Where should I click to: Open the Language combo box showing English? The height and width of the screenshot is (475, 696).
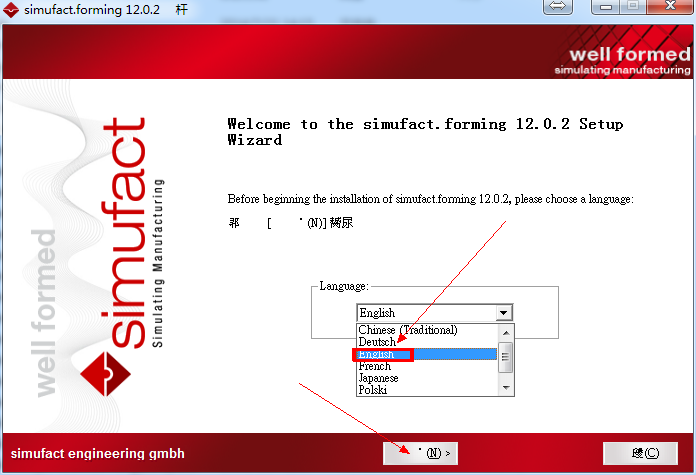[435, 313]
